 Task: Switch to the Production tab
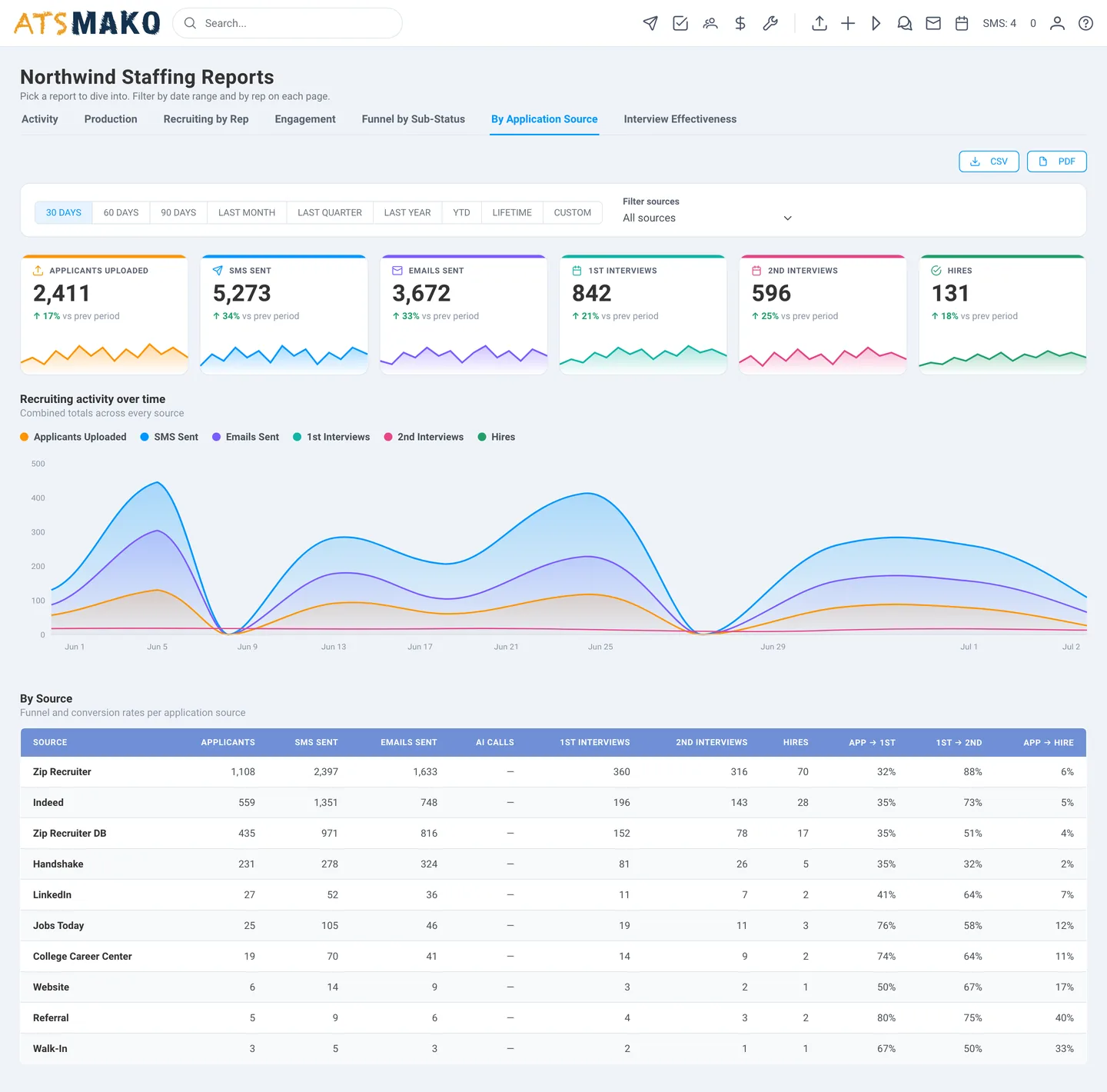tap(111, 119)
